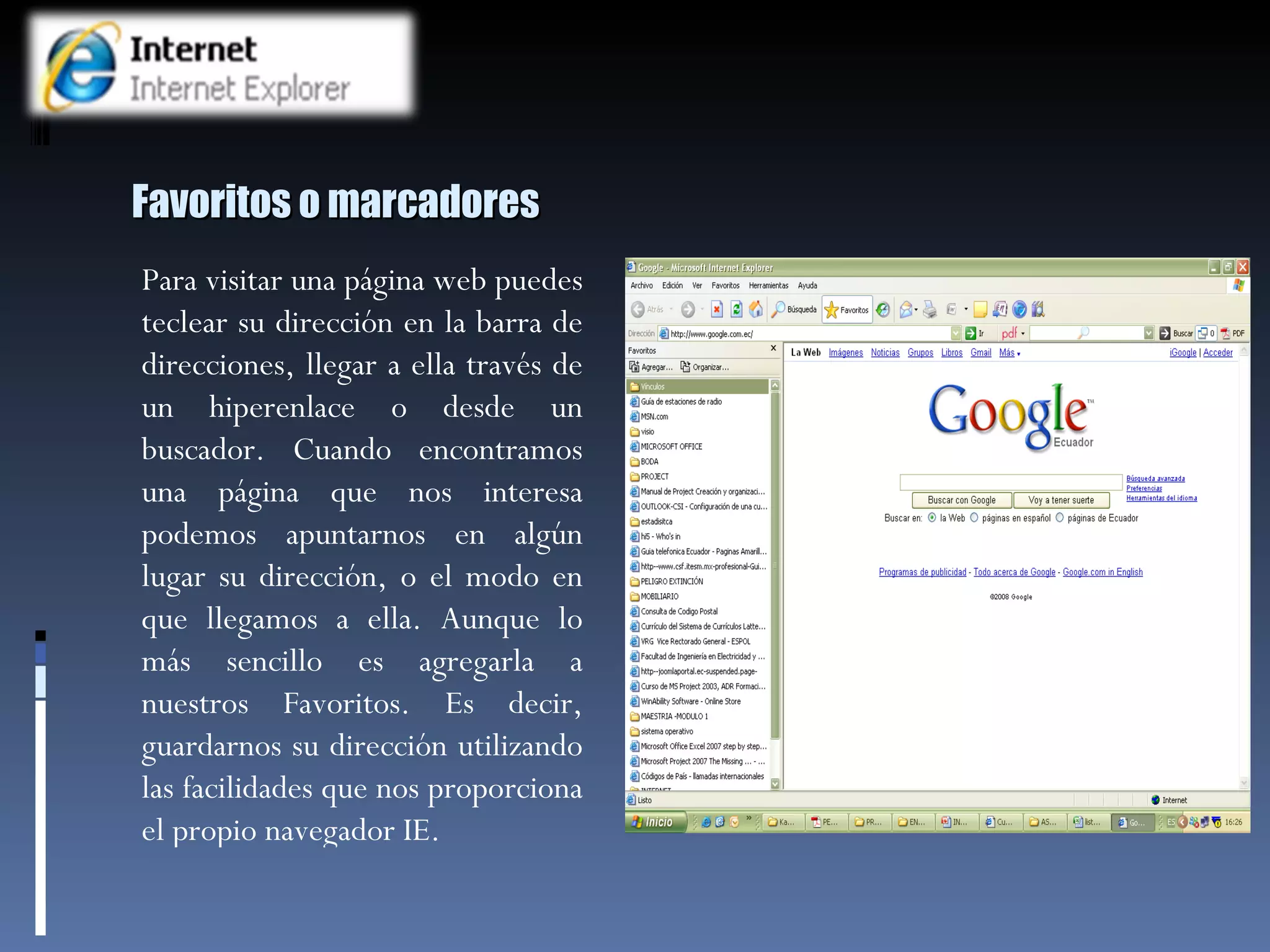Click the Mail envelope toolbar icon
This screenshot has width=1270, height=952.
pos(906,309)
